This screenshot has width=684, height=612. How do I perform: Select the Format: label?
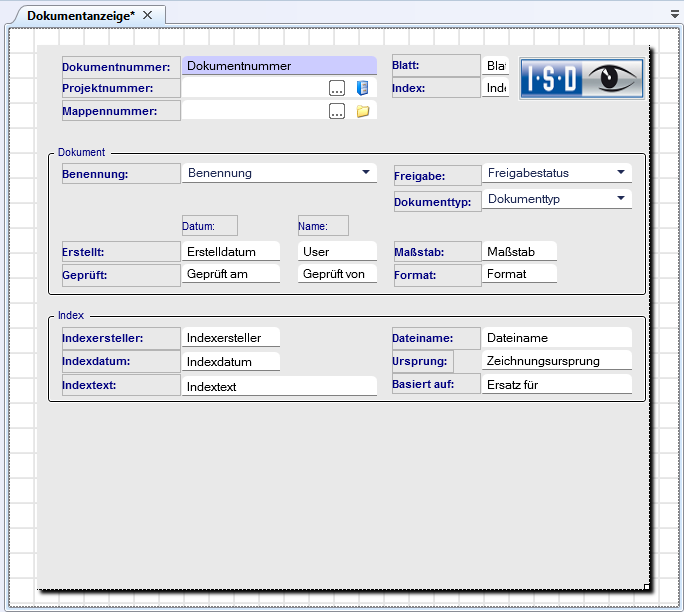click(x=437, y=275)
